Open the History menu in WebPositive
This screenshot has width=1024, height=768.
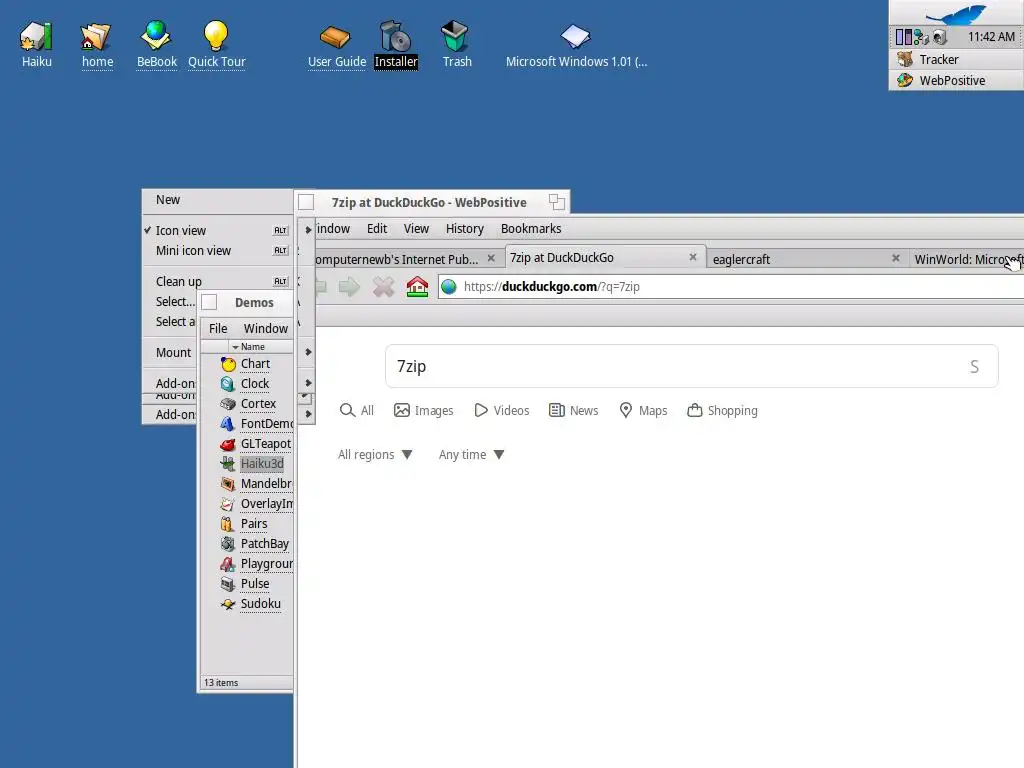464,229
